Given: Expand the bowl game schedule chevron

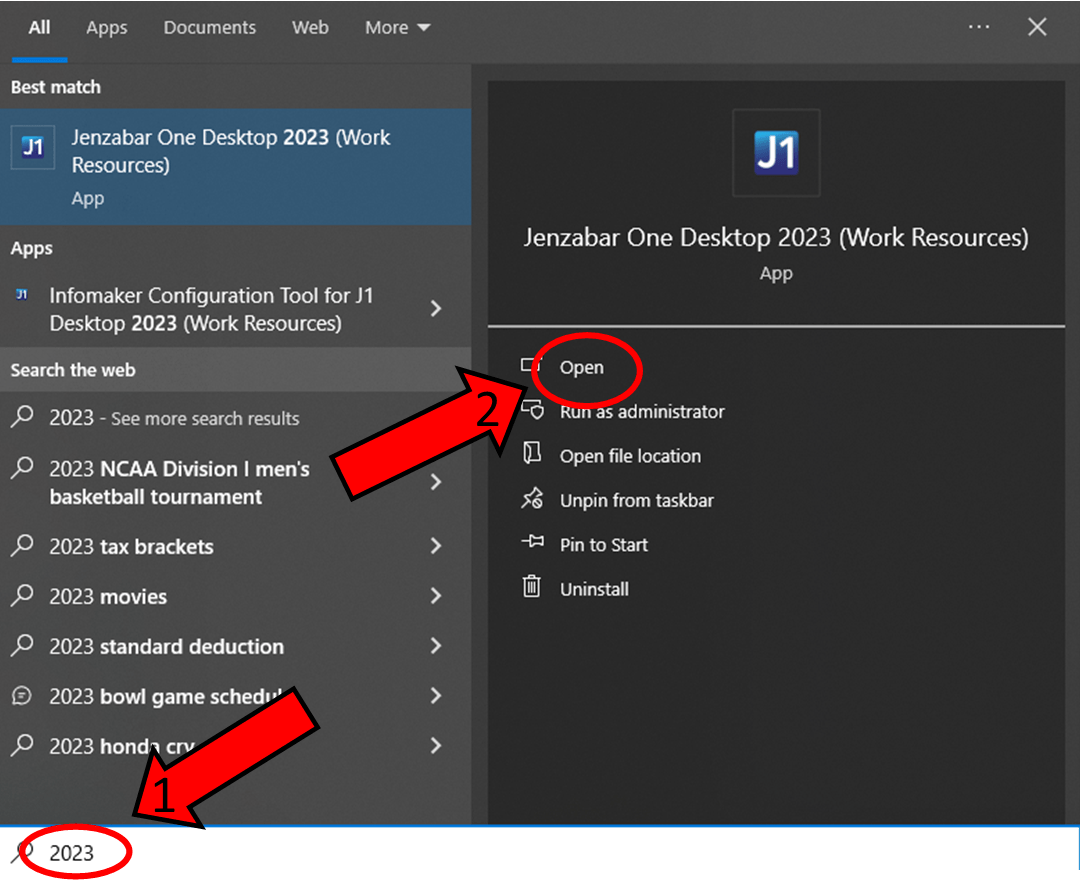Looking at the screenshot, I should [435, 695].
